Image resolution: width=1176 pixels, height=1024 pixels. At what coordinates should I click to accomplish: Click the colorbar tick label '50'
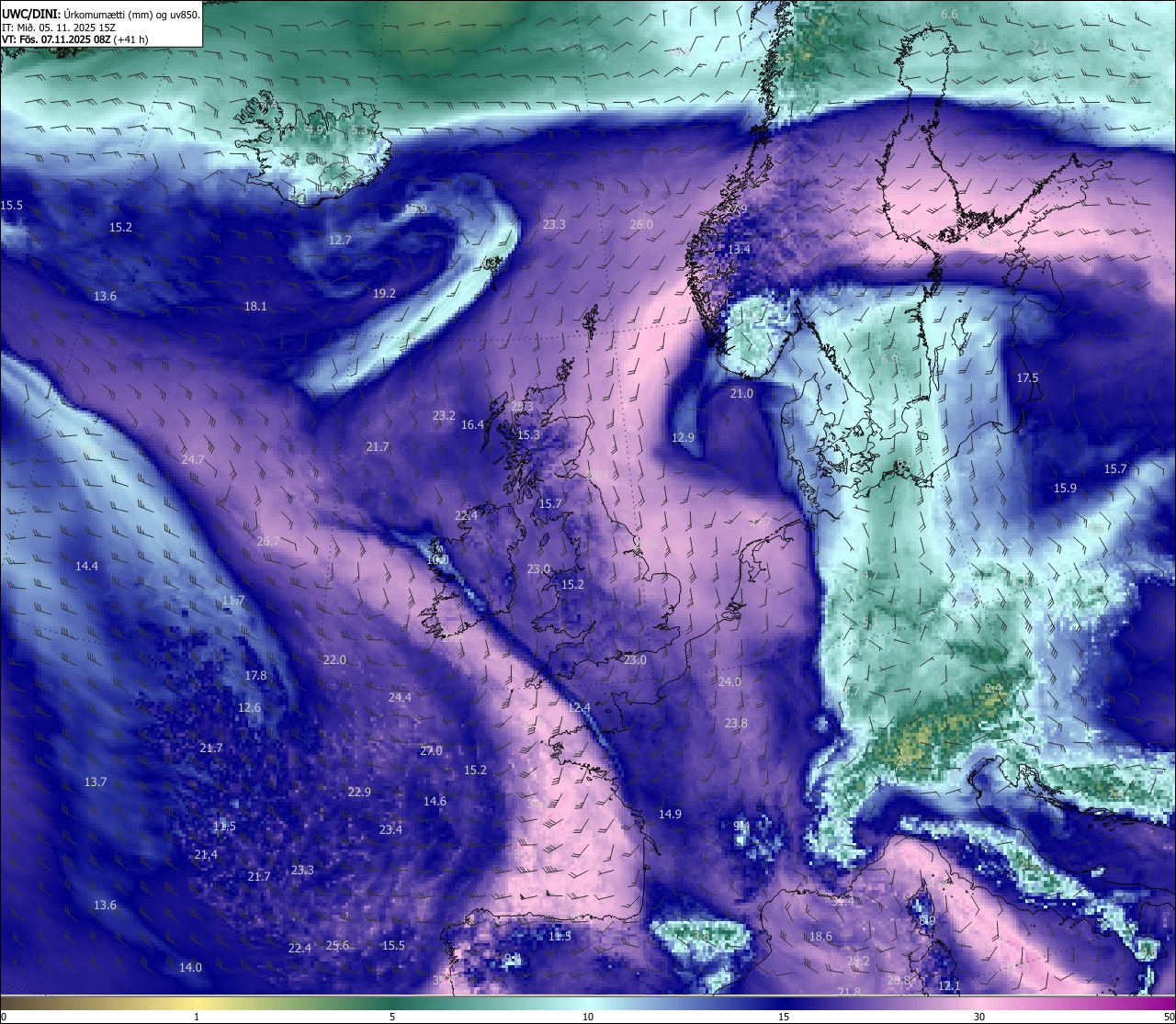tap(1169, 1017)
